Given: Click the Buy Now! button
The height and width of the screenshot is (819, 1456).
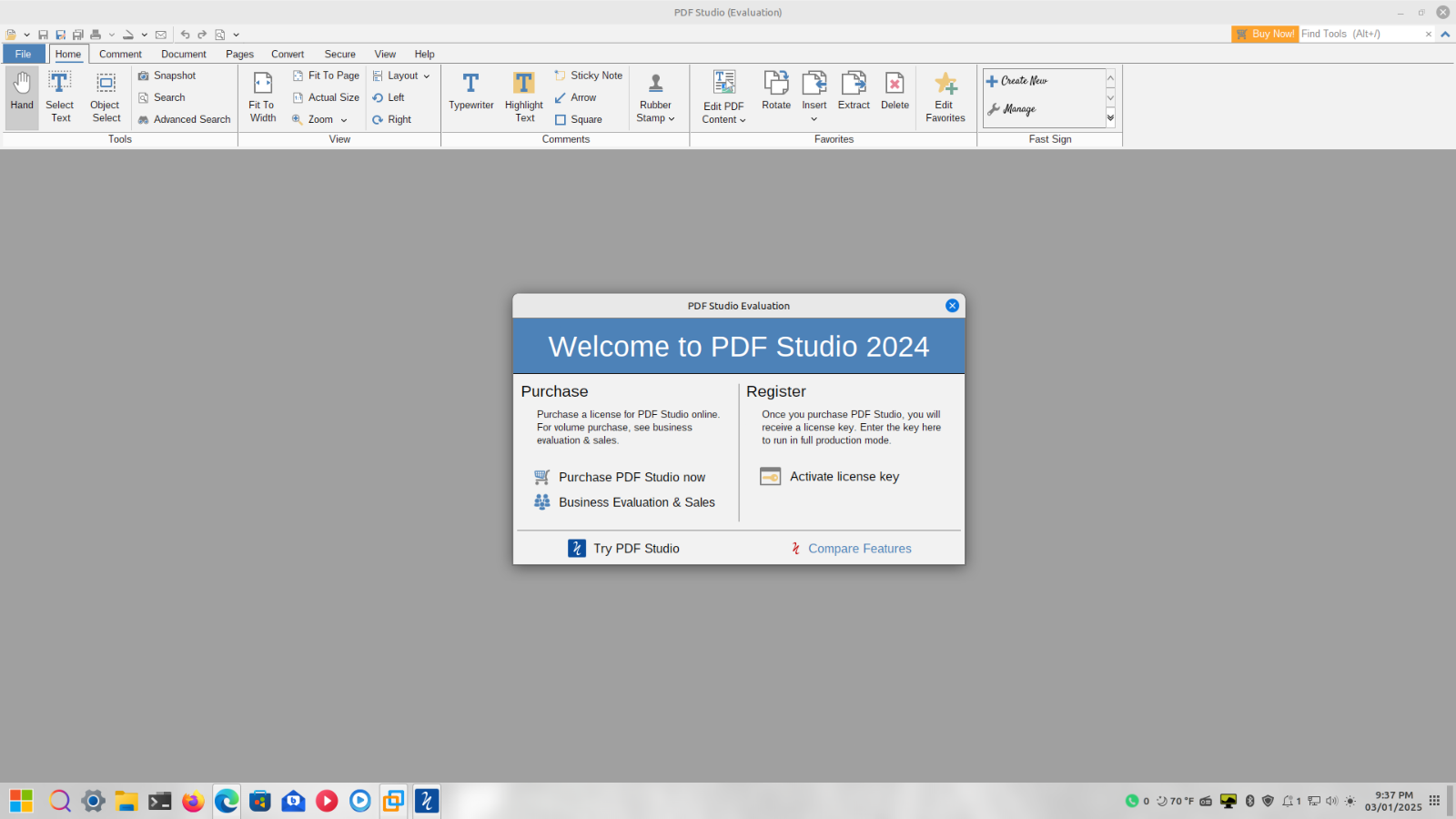Looking at the screenshot, I should (x=1265, y=34).
